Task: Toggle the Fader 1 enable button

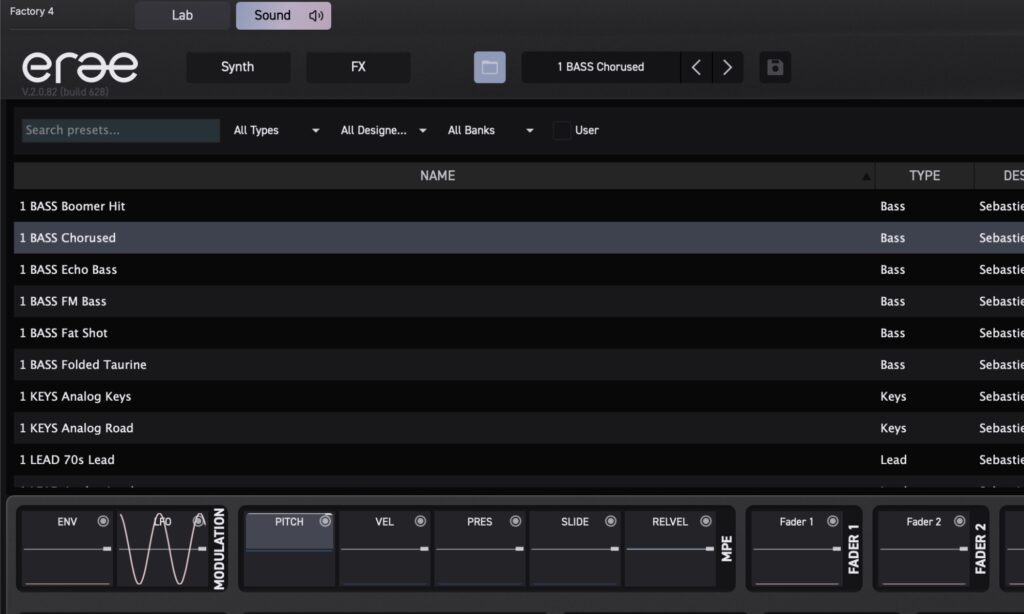Action: point(833,521)
